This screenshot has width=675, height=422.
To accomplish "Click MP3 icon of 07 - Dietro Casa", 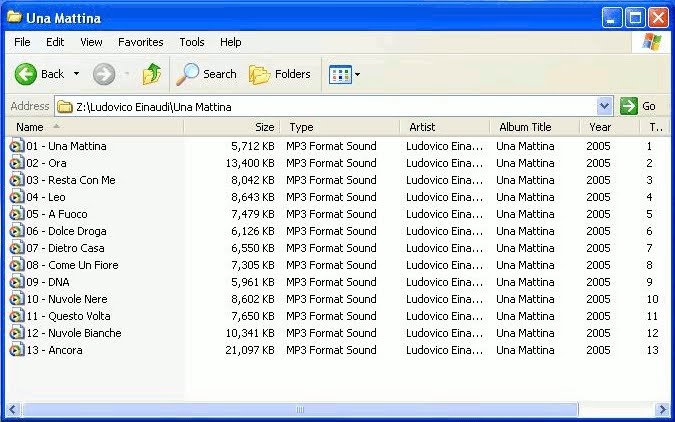I will (16, 248).
